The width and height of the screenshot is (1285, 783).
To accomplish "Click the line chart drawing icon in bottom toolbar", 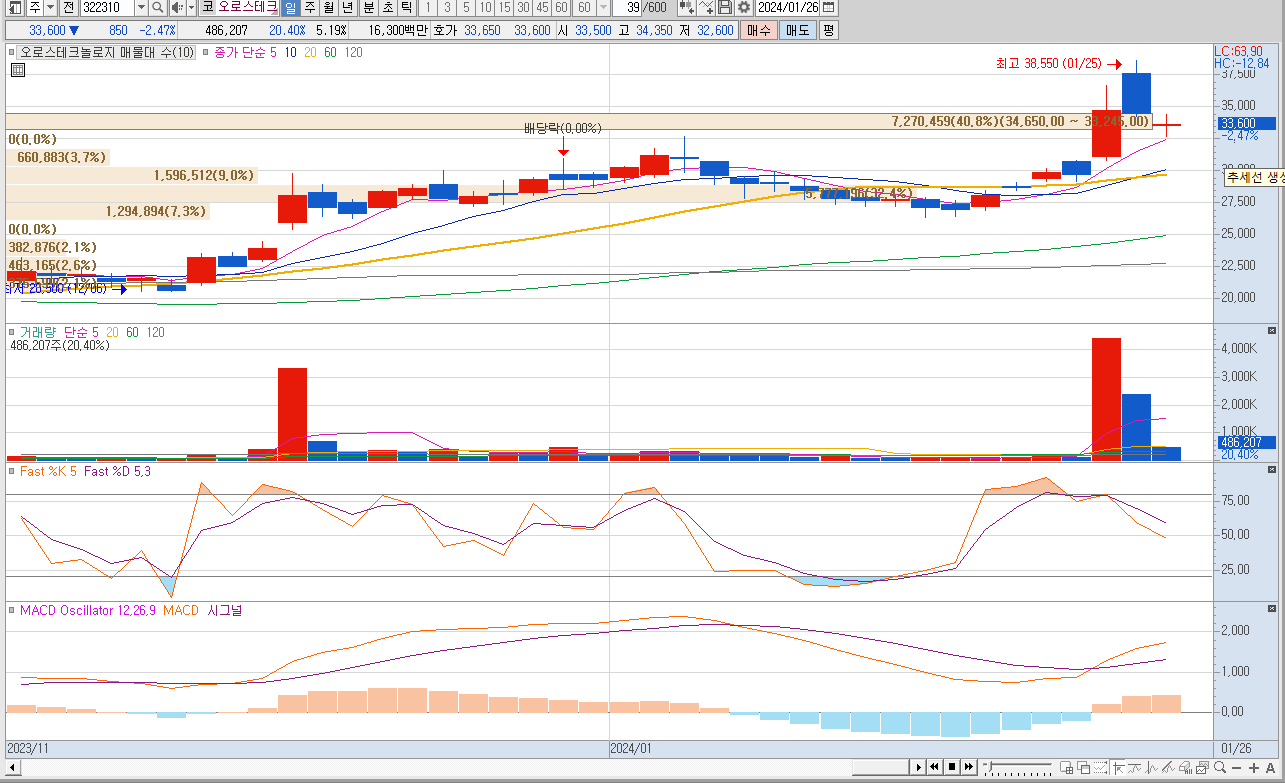I will pyautogui.click(x=1152, y=768).
